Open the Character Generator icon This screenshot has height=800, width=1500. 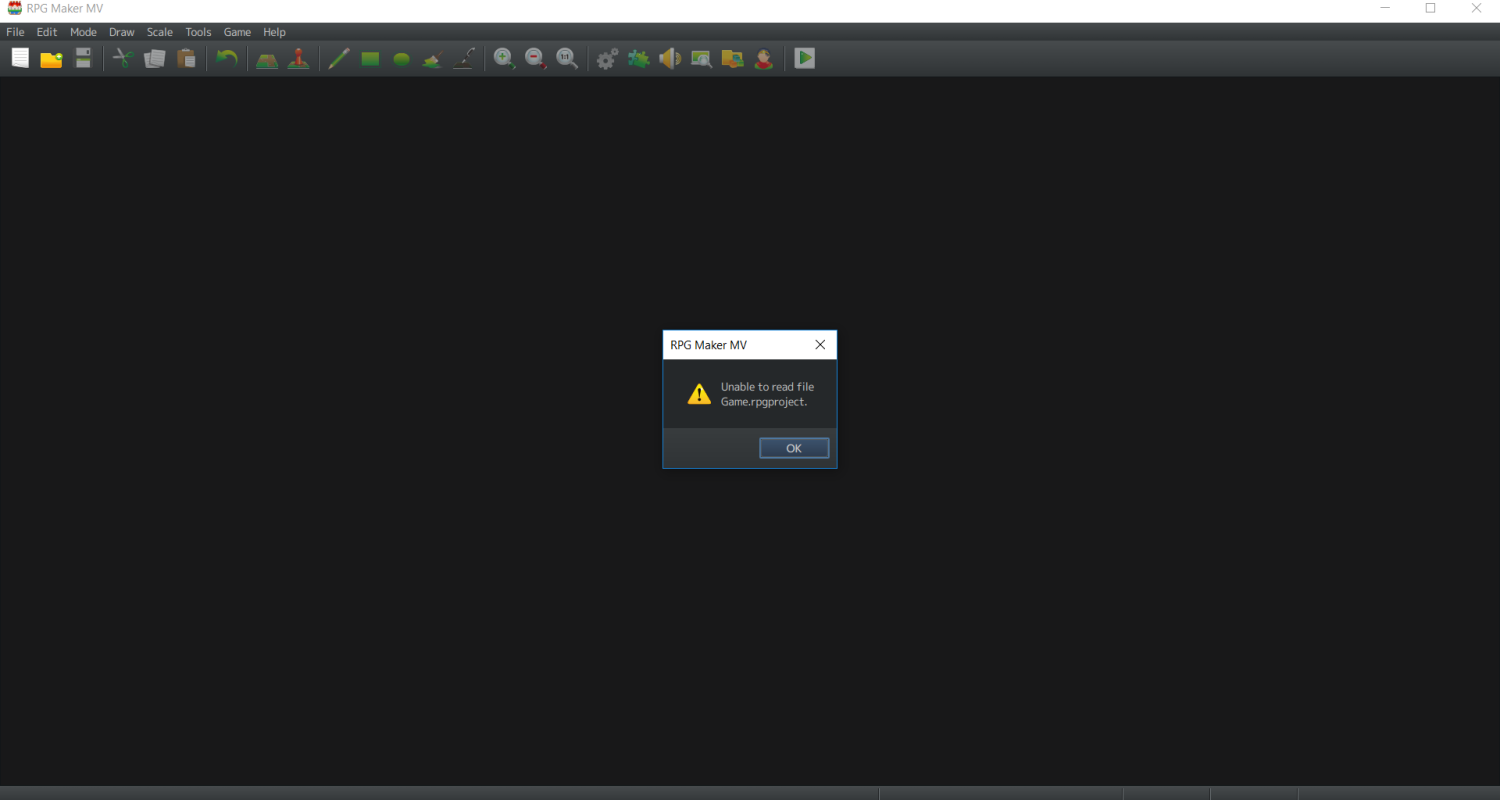click(x=764, y=59)
